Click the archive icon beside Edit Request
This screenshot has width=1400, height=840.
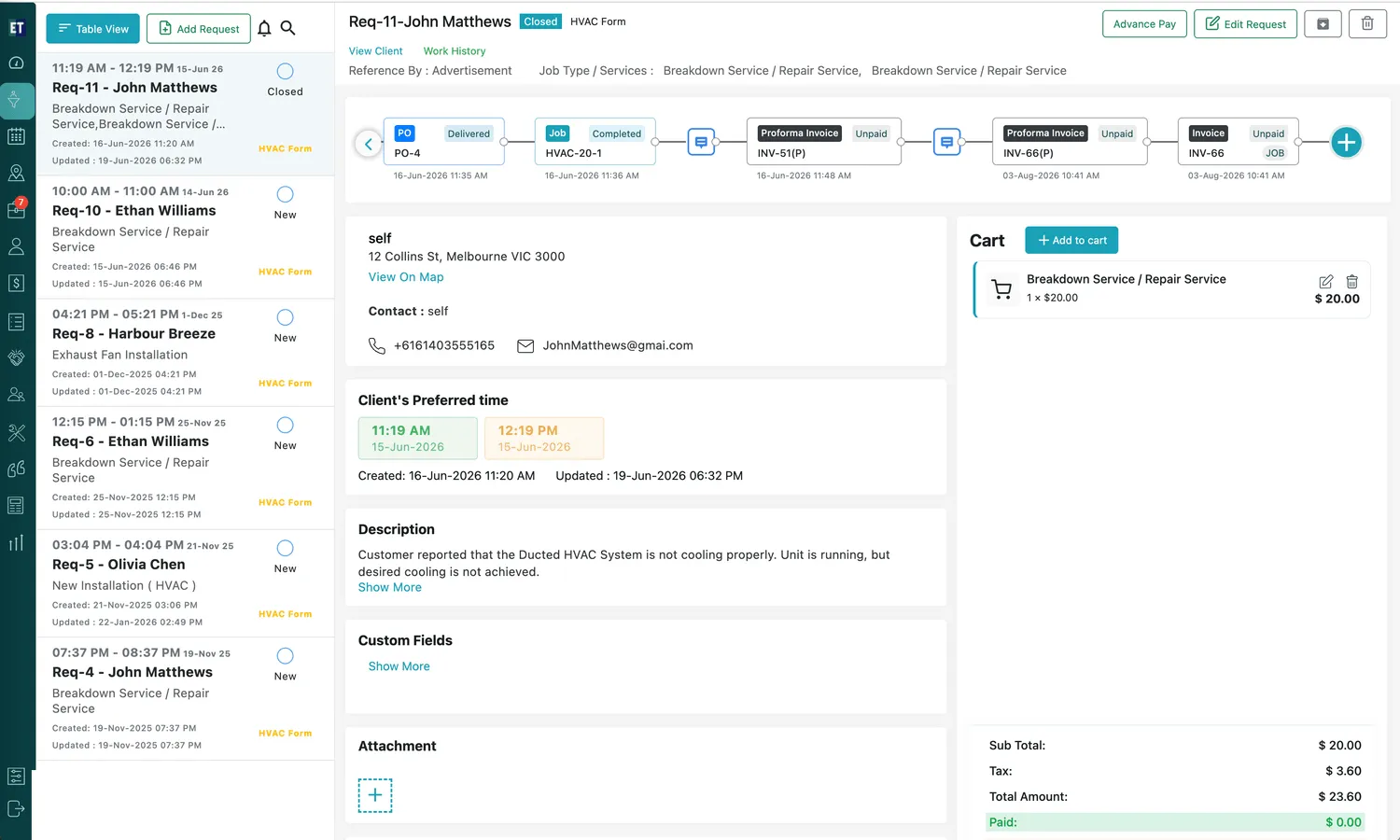(1323, 23)
